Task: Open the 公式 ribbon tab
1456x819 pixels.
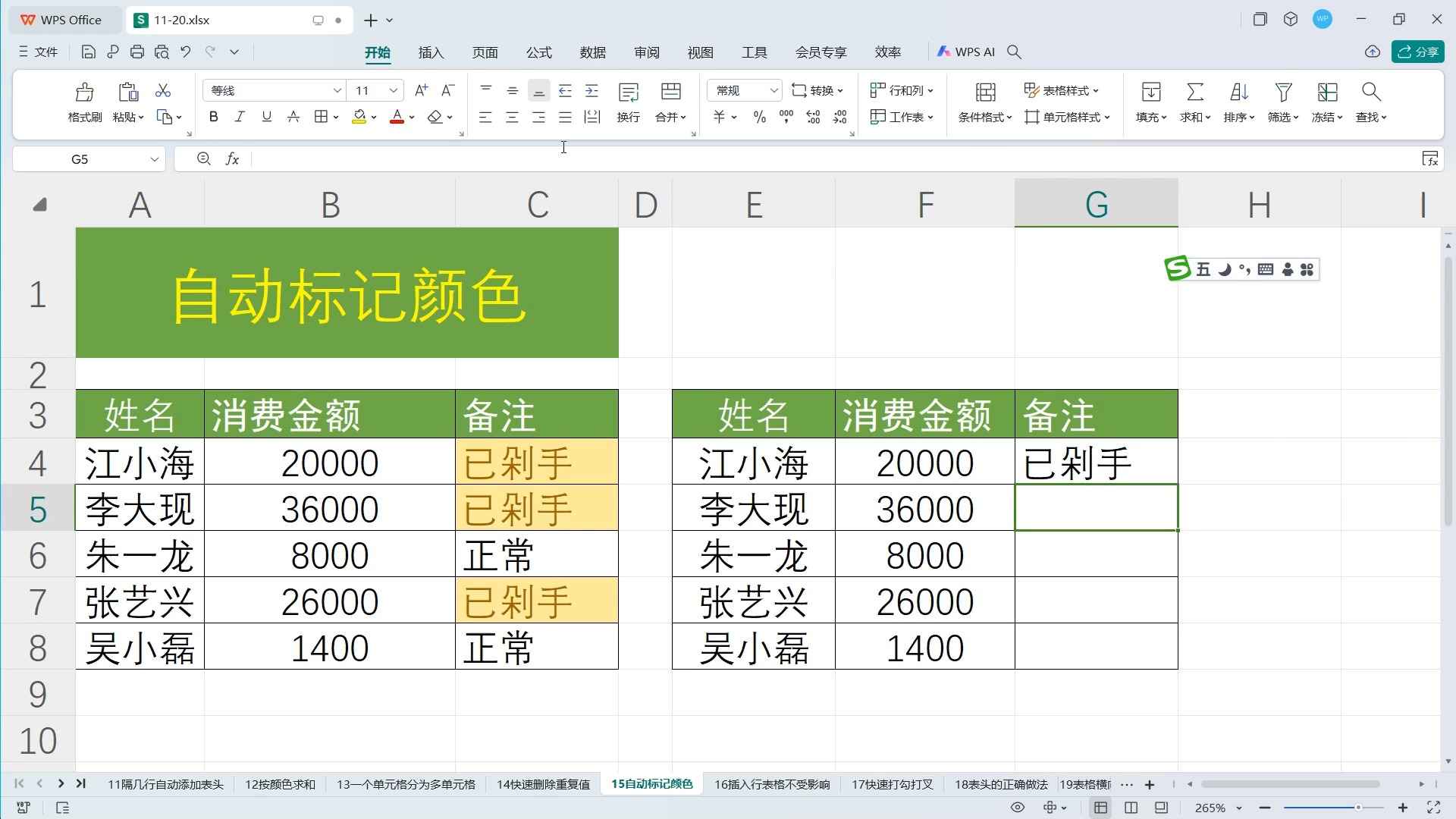Action: click(539, 52)
